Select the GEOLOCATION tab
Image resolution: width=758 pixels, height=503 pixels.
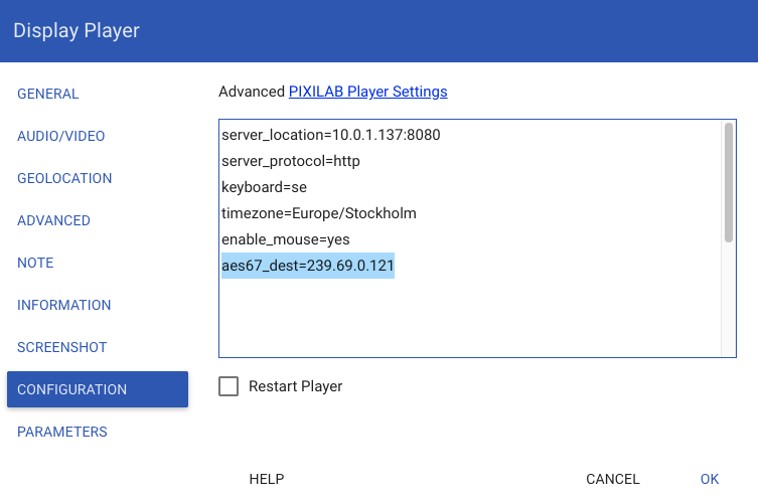click(x=64, y=178)
